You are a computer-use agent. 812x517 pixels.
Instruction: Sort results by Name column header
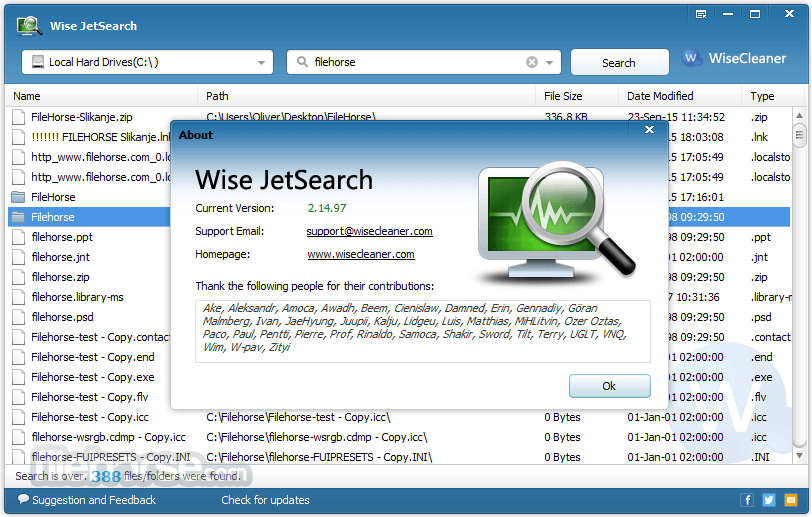(100, 96)
